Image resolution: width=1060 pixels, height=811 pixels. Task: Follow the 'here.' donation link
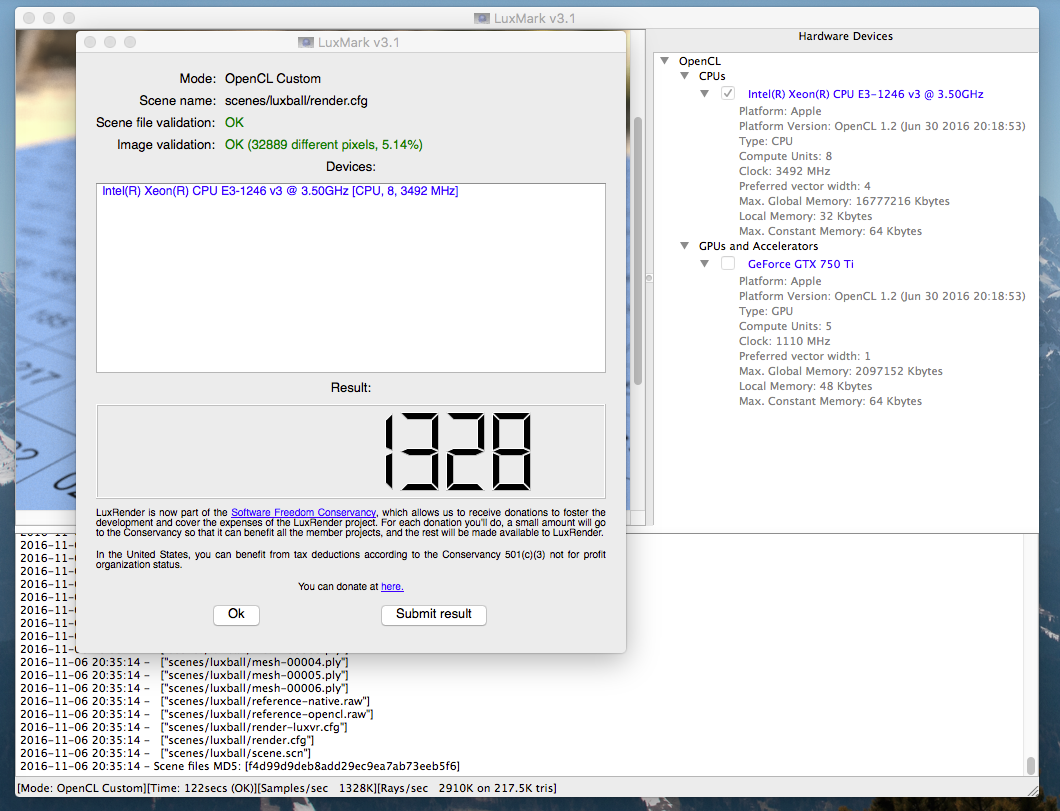tap(392, 587)
